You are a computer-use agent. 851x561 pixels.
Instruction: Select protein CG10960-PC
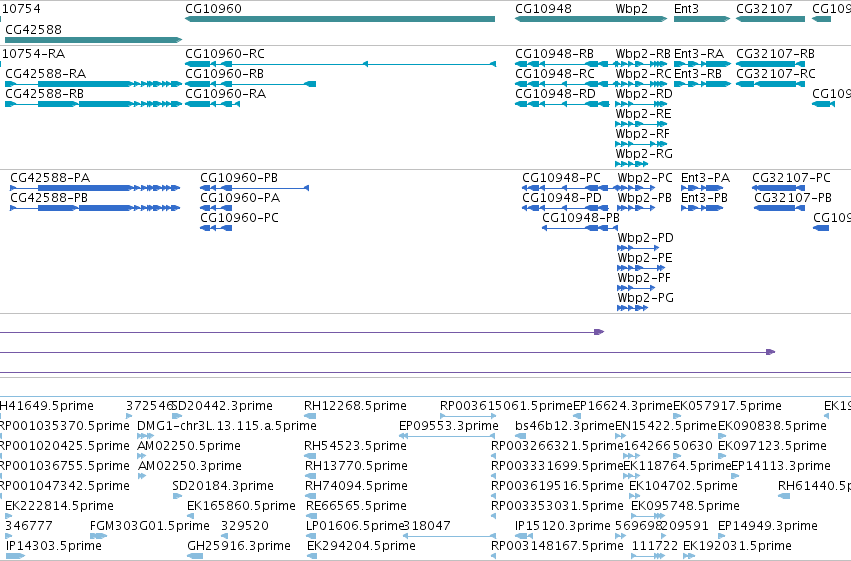click(x=239, y=218)
